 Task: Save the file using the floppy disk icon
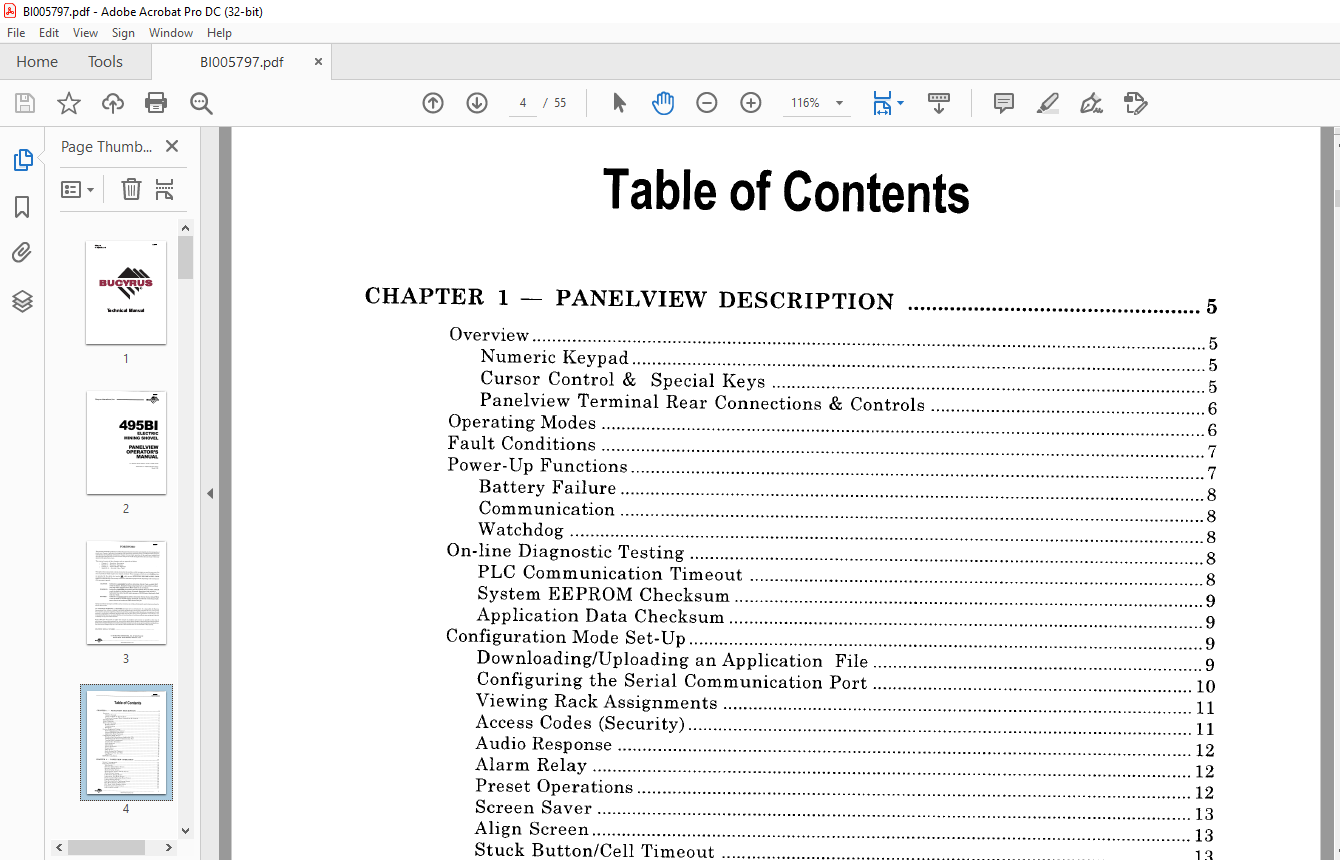(x=25, y=103)
